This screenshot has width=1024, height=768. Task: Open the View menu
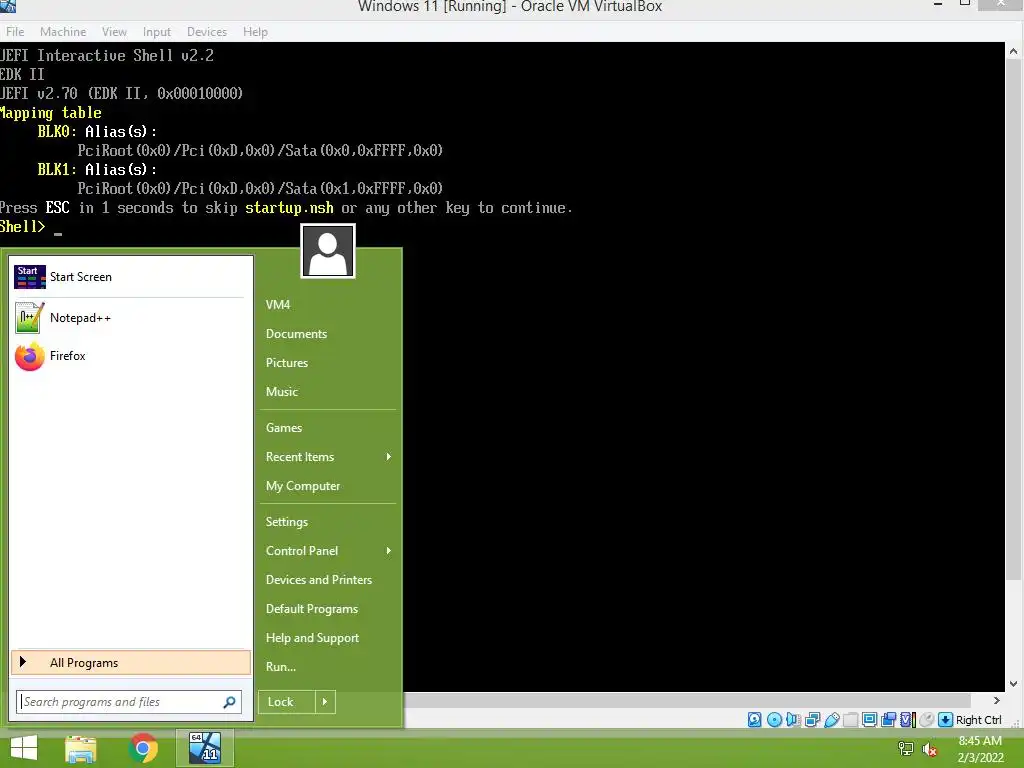pyautogui.click(x=114, y=31)
